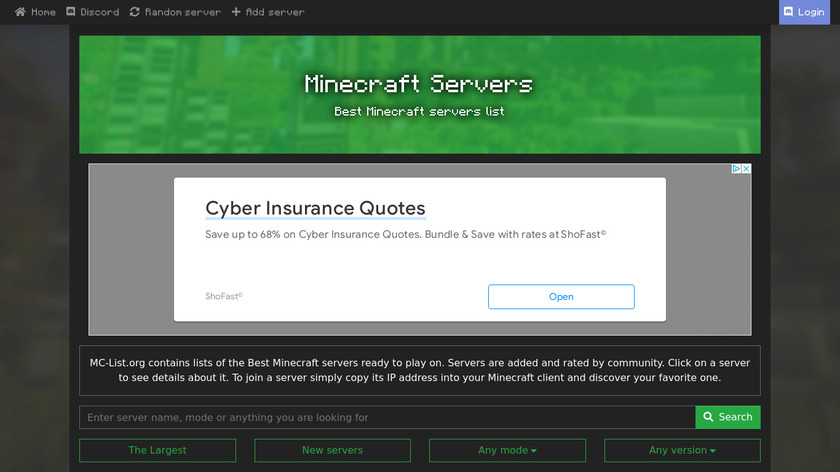This screenshot has width=840, height=472.
Task: Open the Discord navigation link
Action: point(93,12)
